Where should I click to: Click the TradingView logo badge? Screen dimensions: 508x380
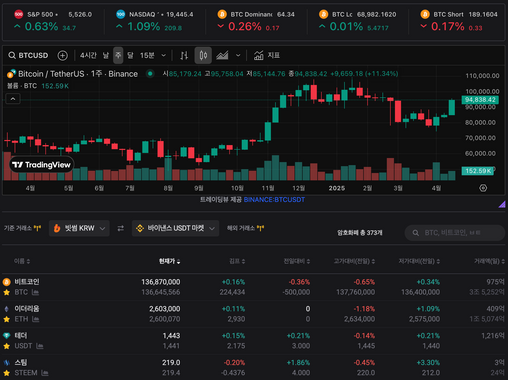pos(41,165)
